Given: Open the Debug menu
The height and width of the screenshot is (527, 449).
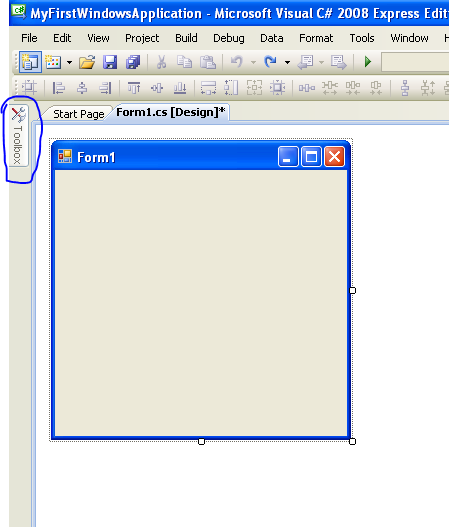Looking at the screenshot, I should coord(229,38).
